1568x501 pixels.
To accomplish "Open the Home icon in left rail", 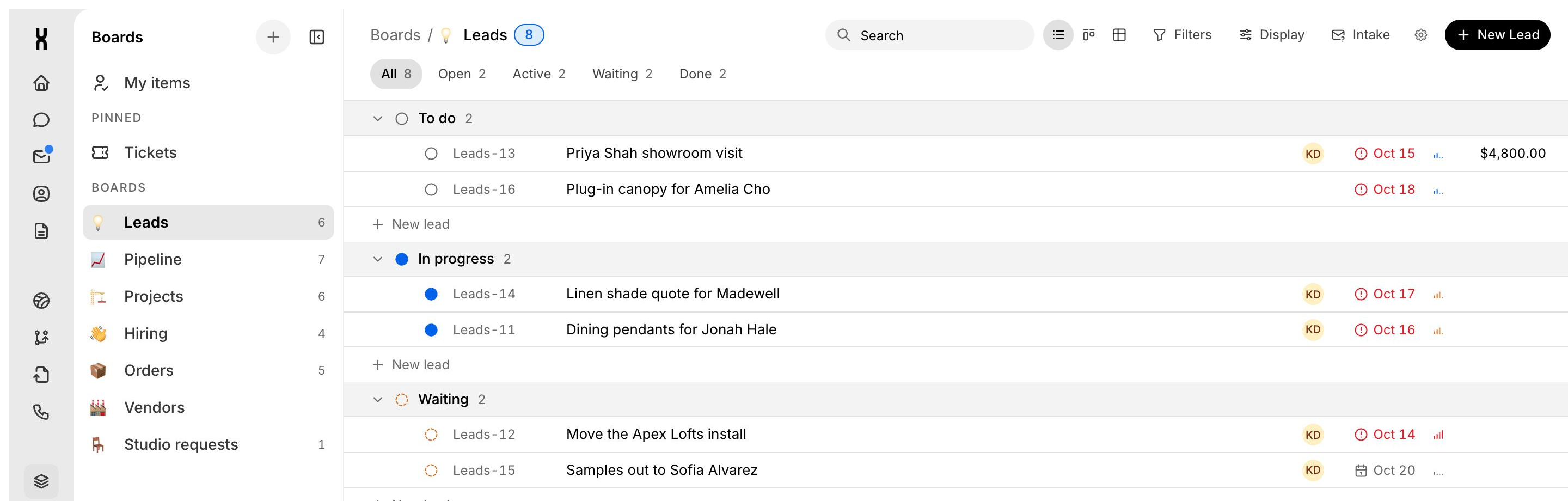I will pyautogui.click(x=41, y=83).
